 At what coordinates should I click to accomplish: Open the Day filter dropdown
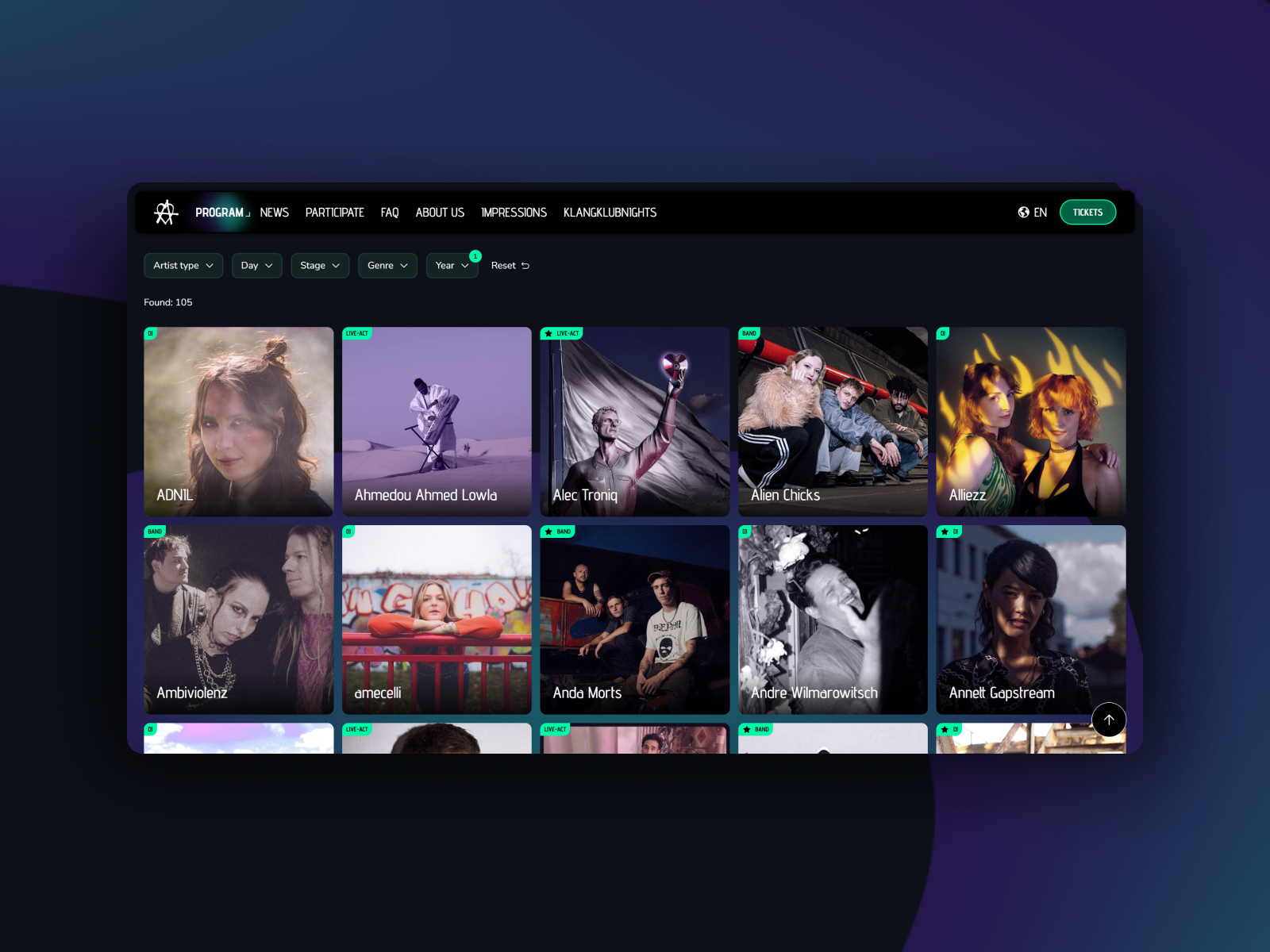point(257,266)
